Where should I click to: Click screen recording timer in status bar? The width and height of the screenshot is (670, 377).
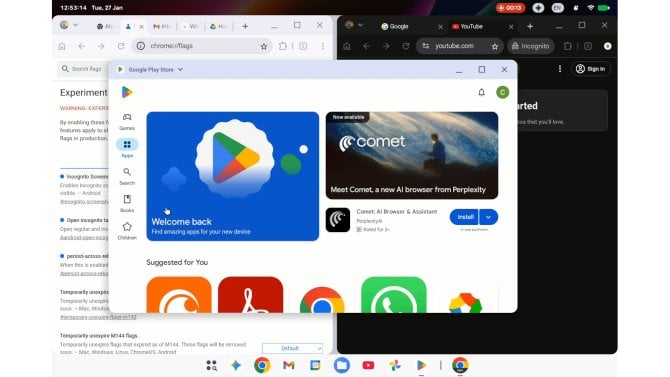tap(510, 8)
